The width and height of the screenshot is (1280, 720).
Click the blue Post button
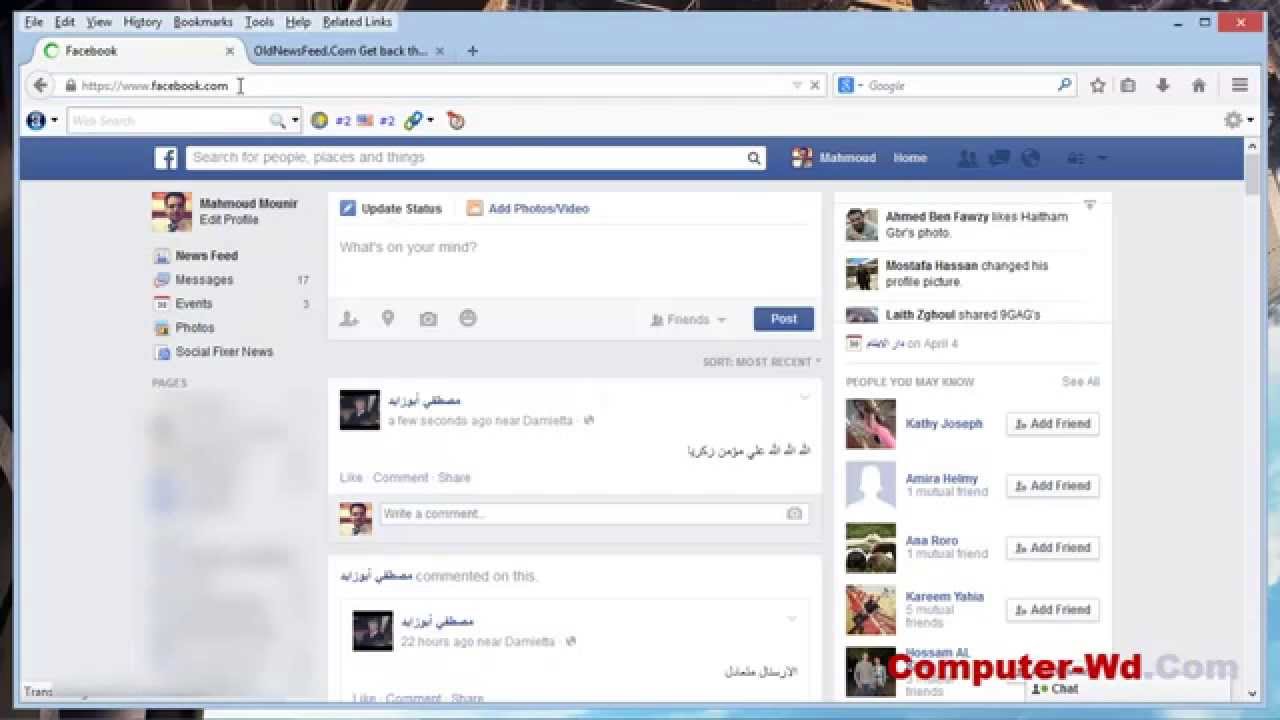pyautogui.click(x=784, y=319)
